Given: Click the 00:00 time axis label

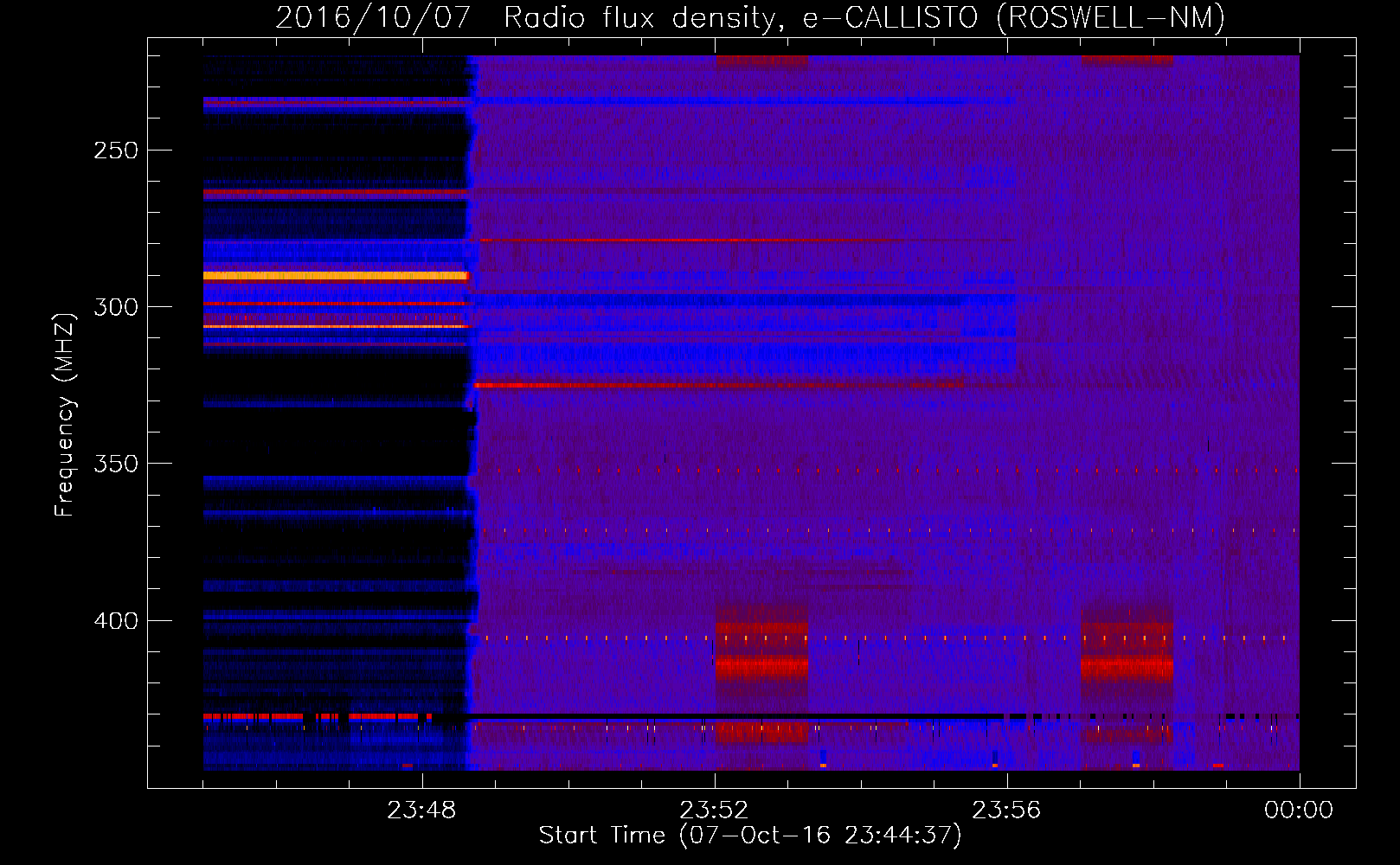Looking at the screenshot, I should pos(1299,811).
